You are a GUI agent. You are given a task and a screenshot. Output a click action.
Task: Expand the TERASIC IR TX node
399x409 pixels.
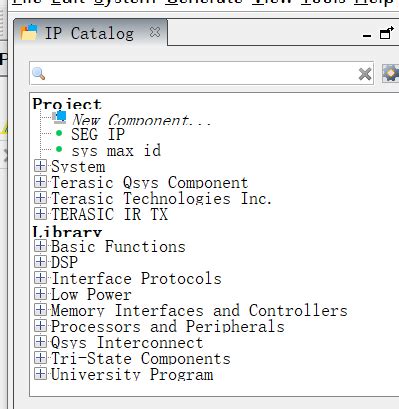40,214
